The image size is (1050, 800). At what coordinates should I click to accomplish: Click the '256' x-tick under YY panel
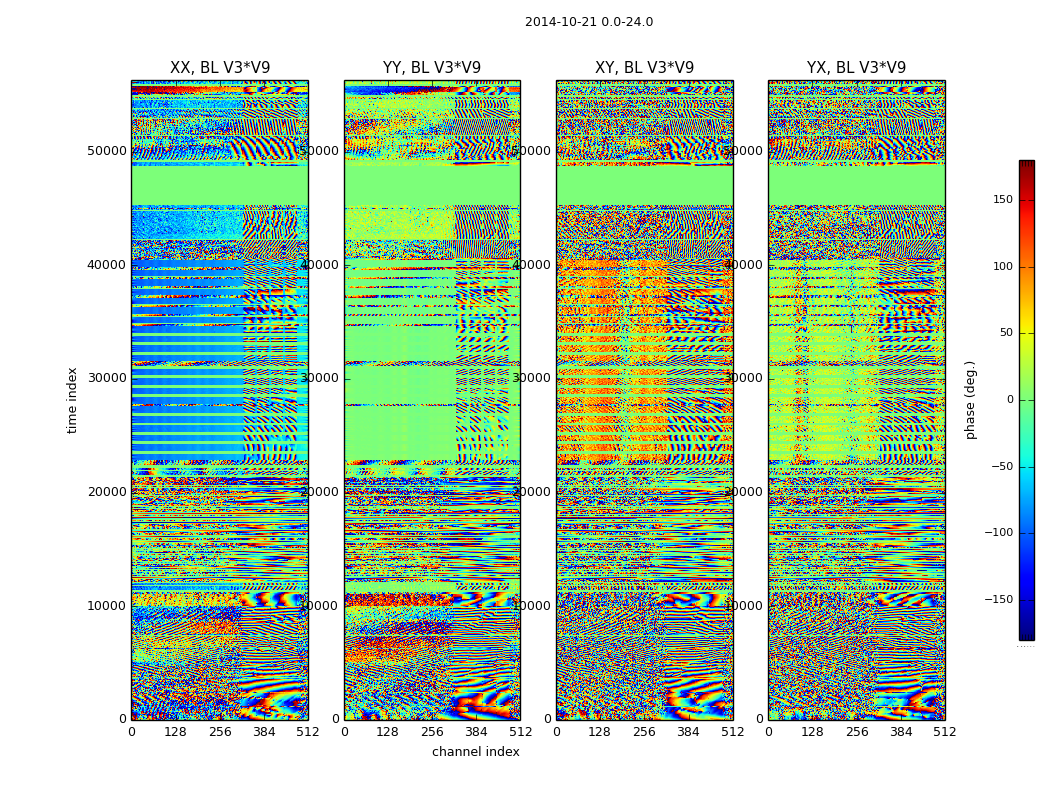[x=432, y=732]
